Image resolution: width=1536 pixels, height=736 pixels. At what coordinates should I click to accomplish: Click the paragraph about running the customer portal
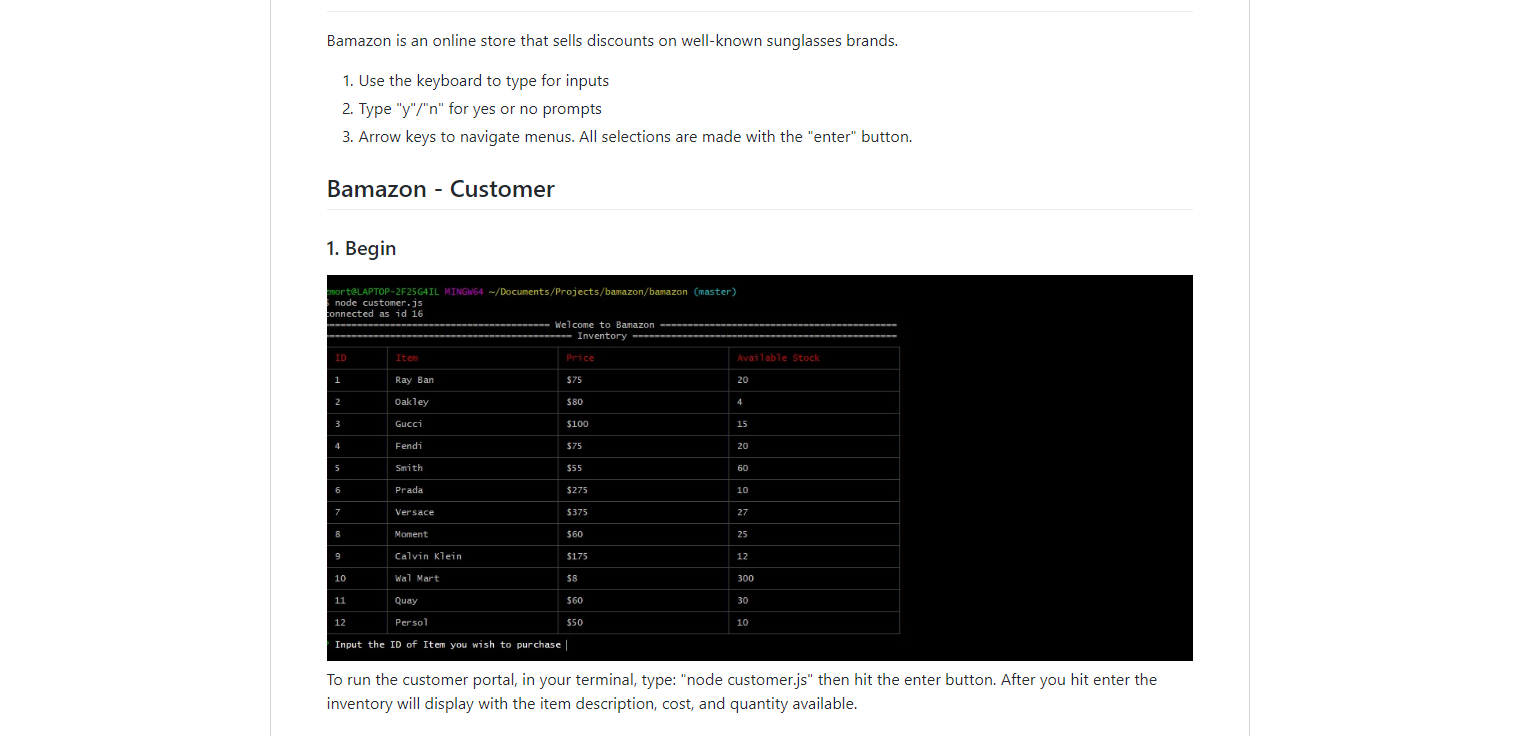click(x=741, y=691)
